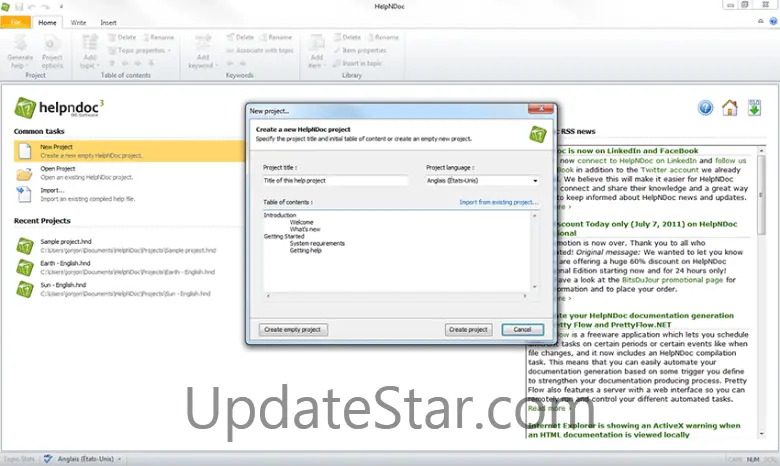Select New Project under Common tasks
Image resolution: width=780 pixels, height=466 pixels.
[129, 151]
